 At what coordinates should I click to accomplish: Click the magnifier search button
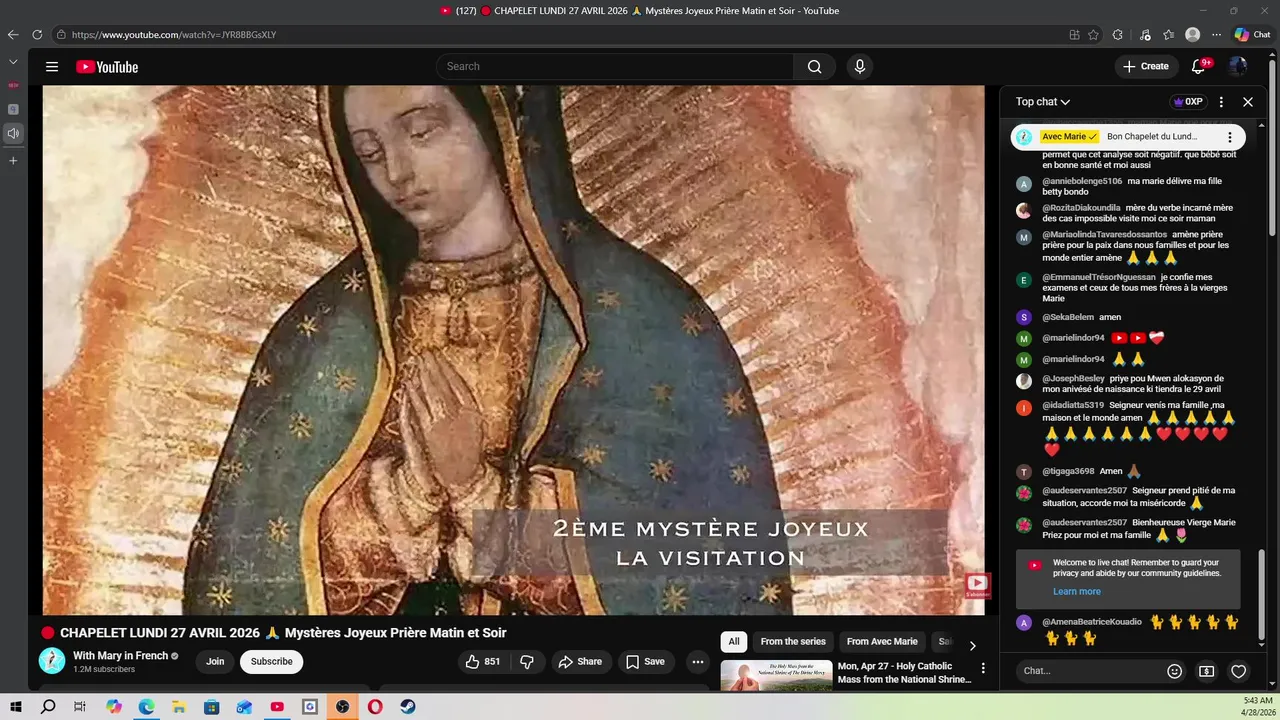814,67
